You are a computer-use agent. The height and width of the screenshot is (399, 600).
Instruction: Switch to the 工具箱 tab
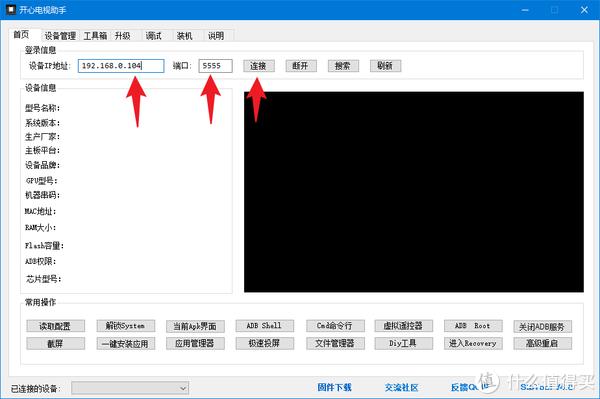pos(95,36)
